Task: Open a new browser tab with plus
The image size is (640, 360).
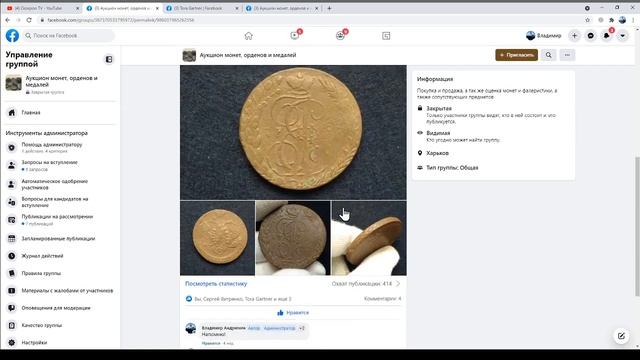Action: [329, 8]
